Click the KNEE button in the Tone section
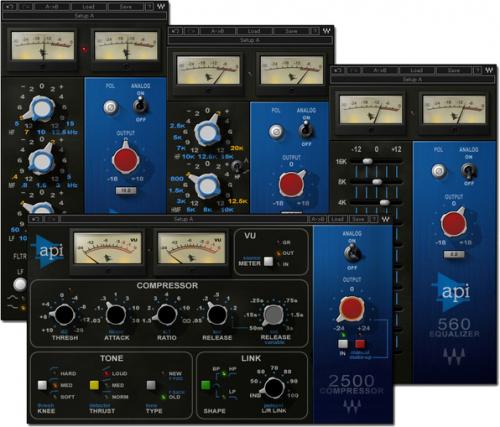 [42, 385]
